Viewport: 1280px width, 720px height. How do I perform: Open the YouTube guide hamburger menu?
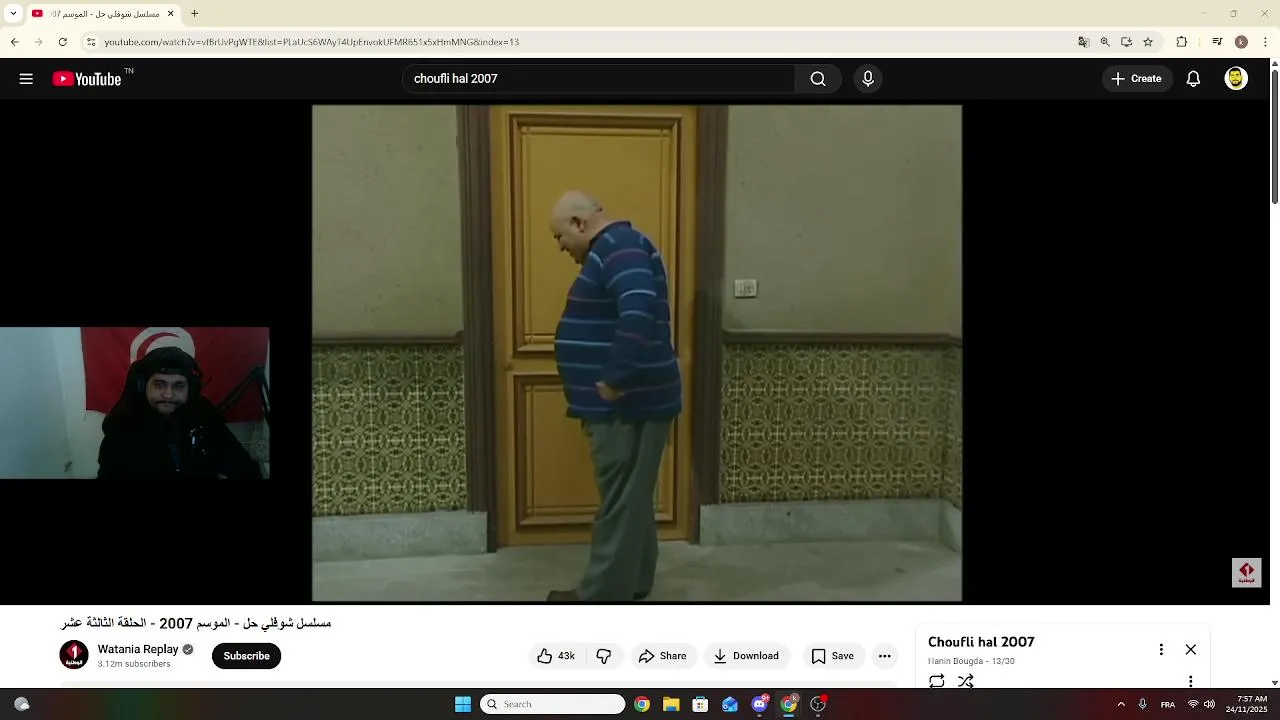click(26, 79)
